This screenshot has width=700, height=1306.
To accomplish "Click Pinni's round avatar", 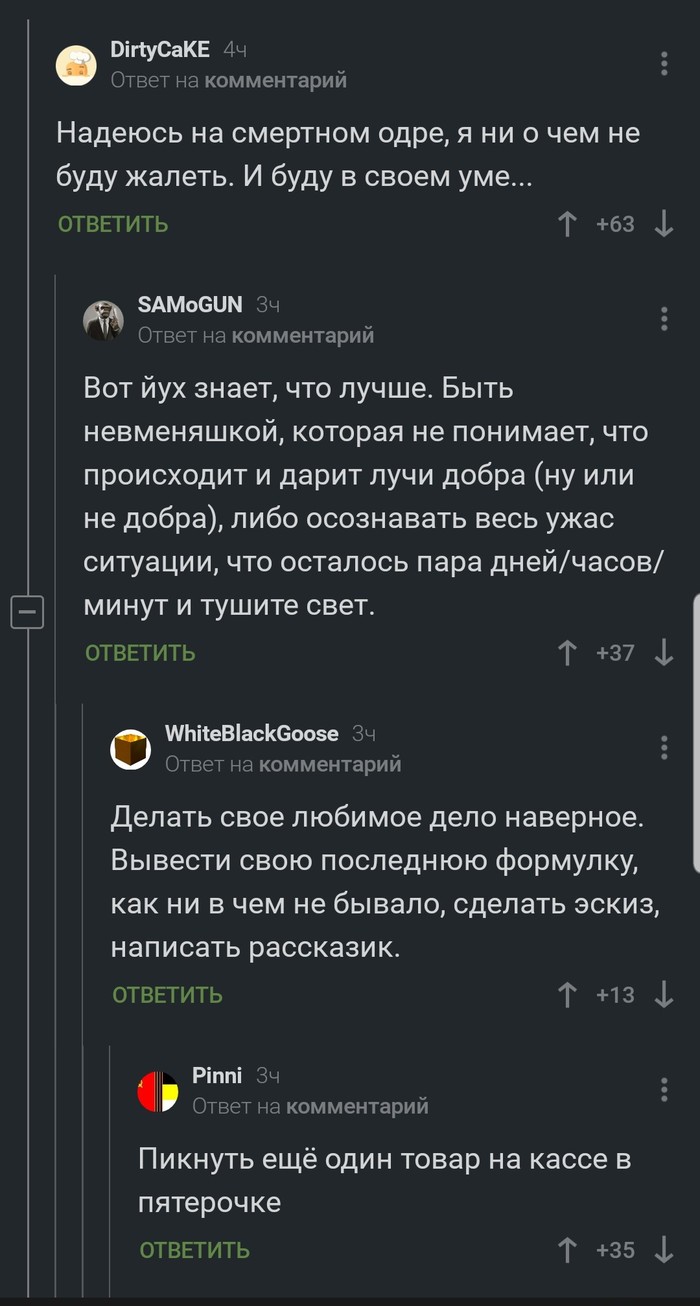I will 159,1090.
